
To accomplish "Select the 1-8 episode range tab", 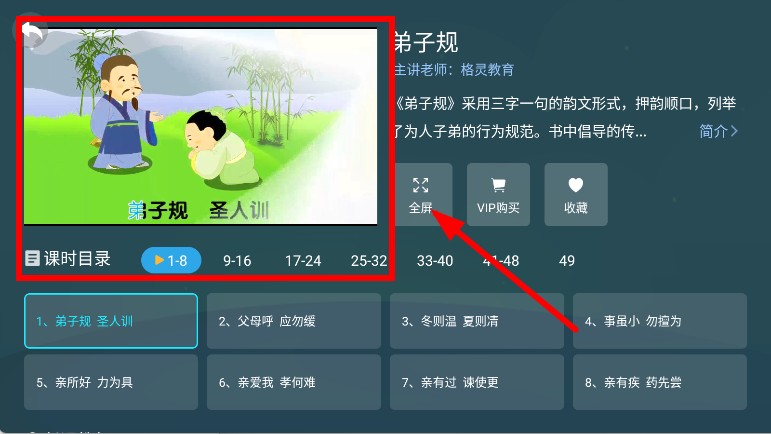I will 171,260.
